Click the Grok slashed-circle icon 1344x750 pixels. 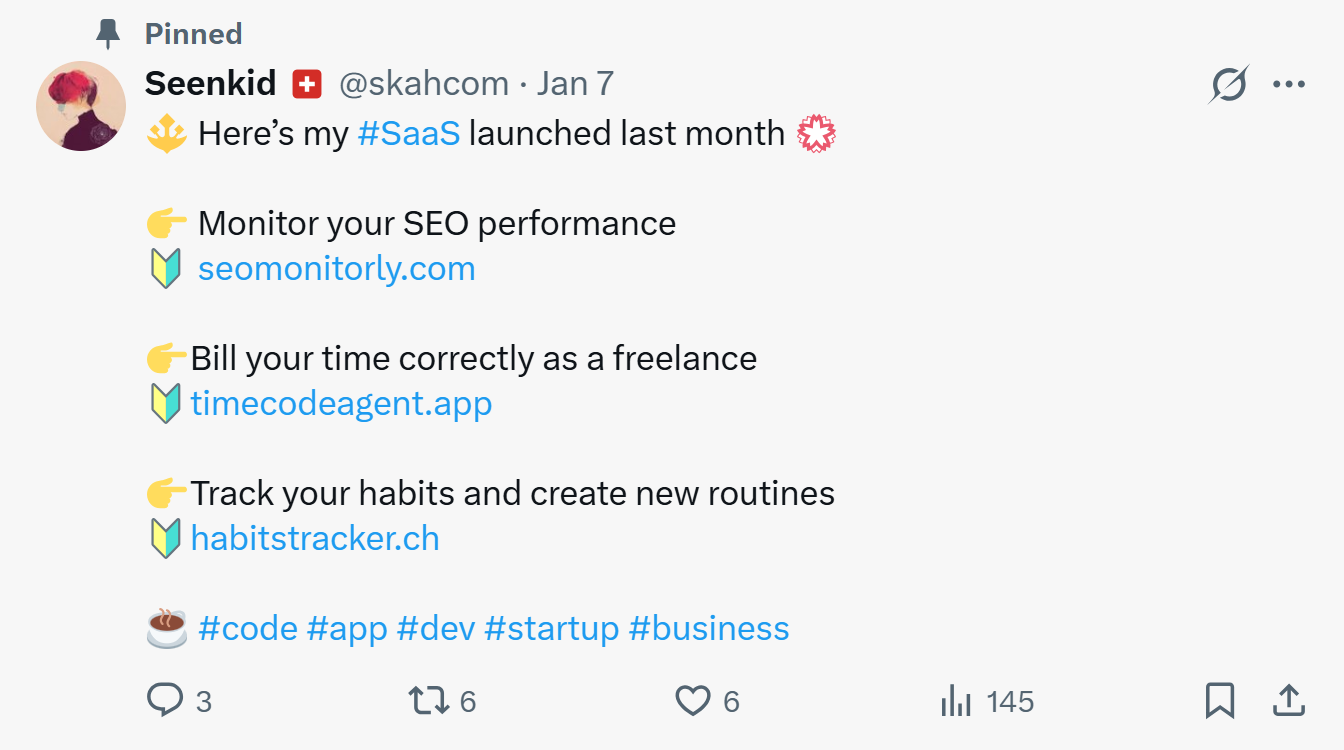click(1228, 85)
